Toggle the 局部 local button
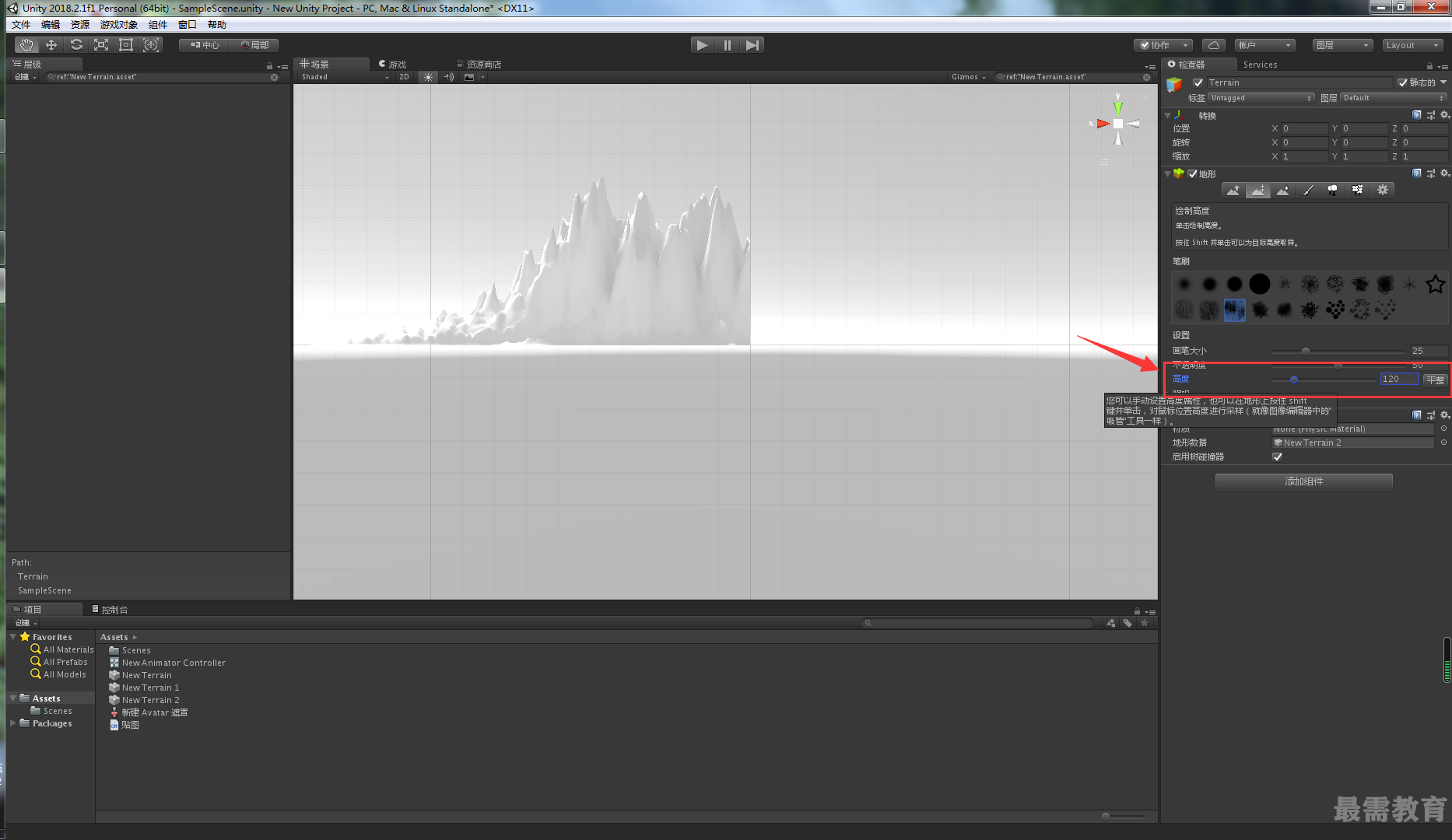Viewport: 1452px width, 840px height. click(254, 45)
